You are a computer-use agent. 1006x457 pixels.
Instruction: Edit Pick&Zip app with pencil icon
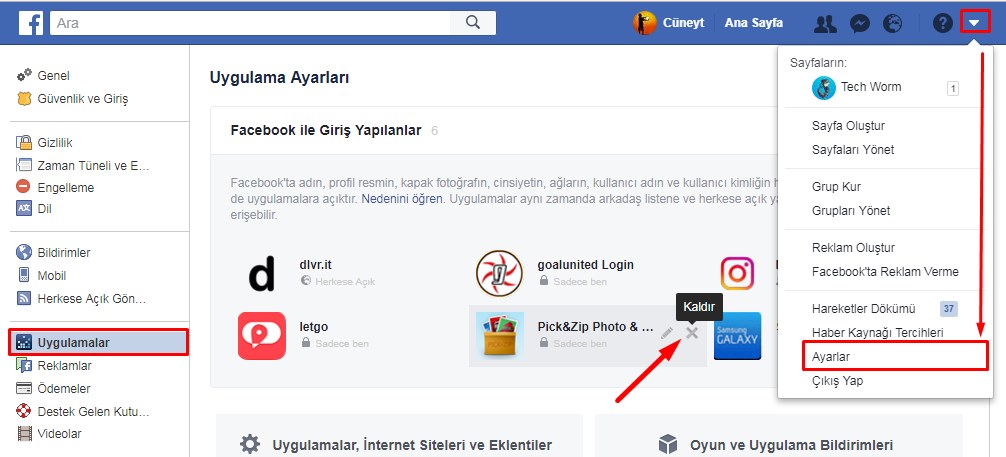667,333
